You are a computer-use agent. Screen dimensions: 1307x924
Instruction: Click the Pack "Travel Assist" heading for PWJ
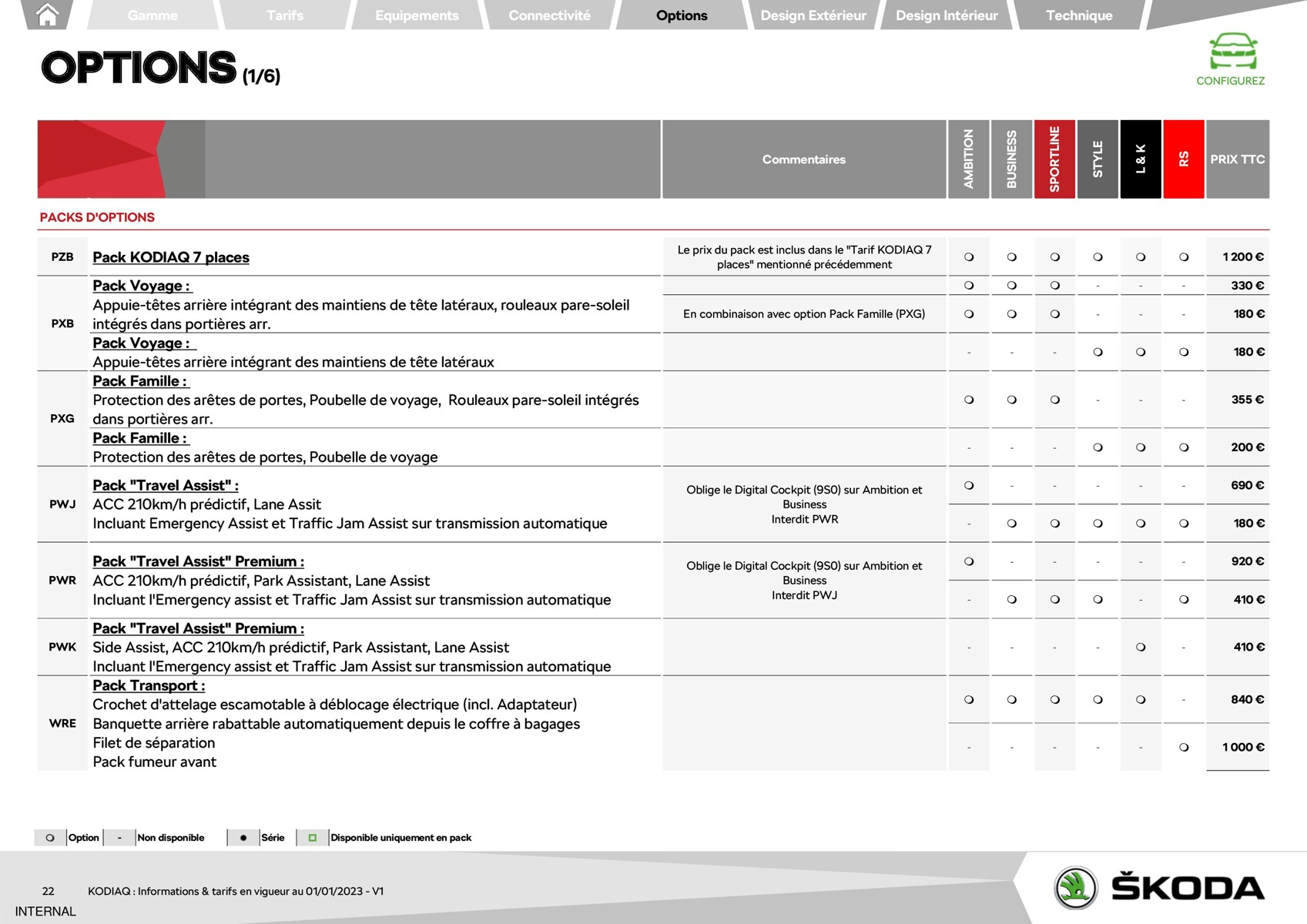(166, 486)
